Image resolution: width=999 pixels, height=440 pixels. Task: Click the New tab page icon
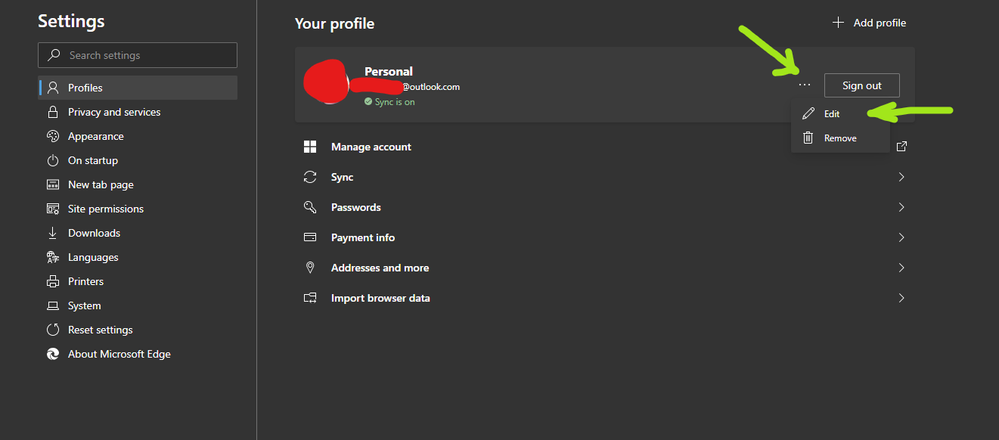54,185
